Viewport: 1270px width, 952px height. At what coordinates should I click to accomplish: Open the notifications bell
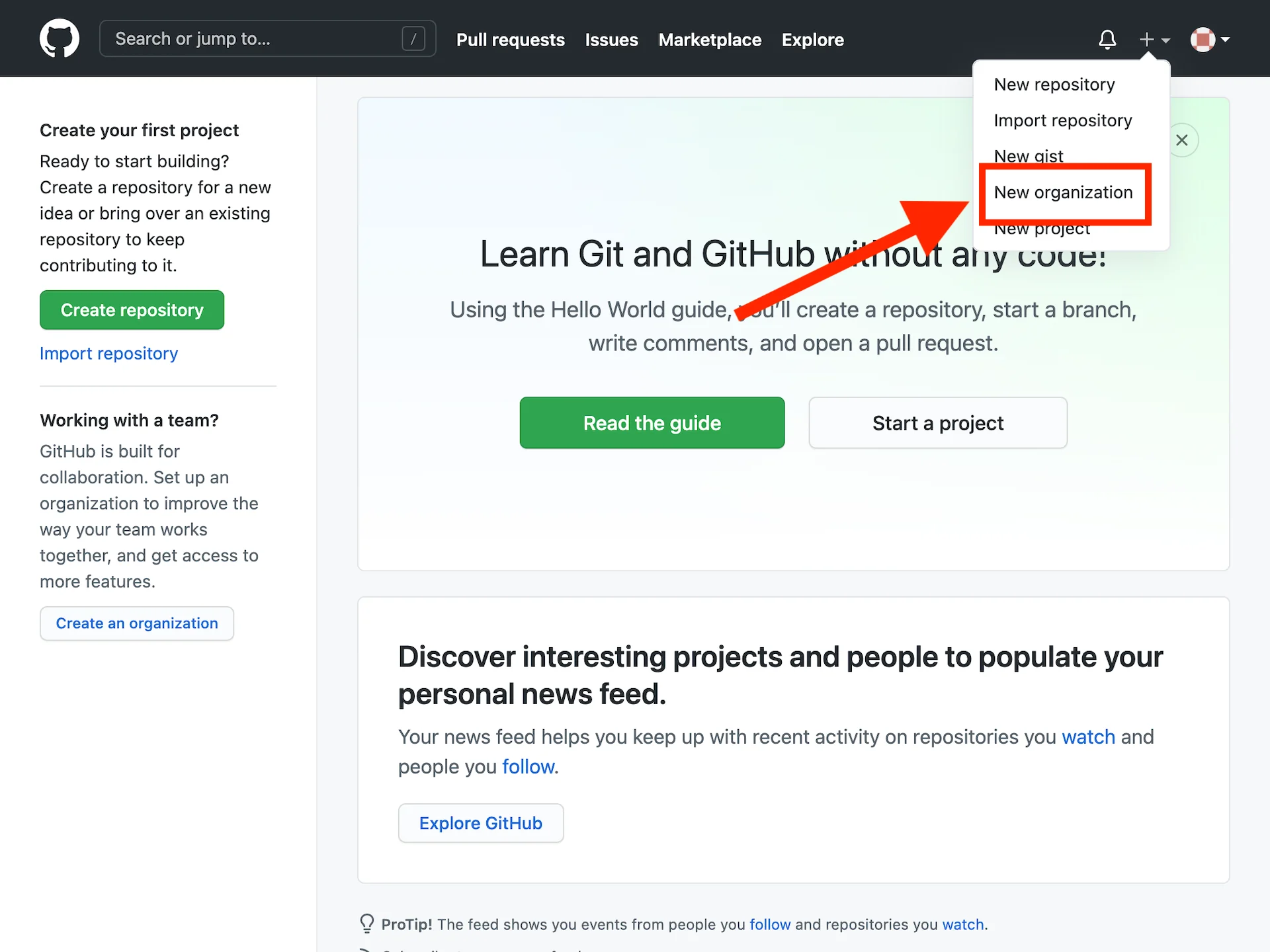[1107, 40]
